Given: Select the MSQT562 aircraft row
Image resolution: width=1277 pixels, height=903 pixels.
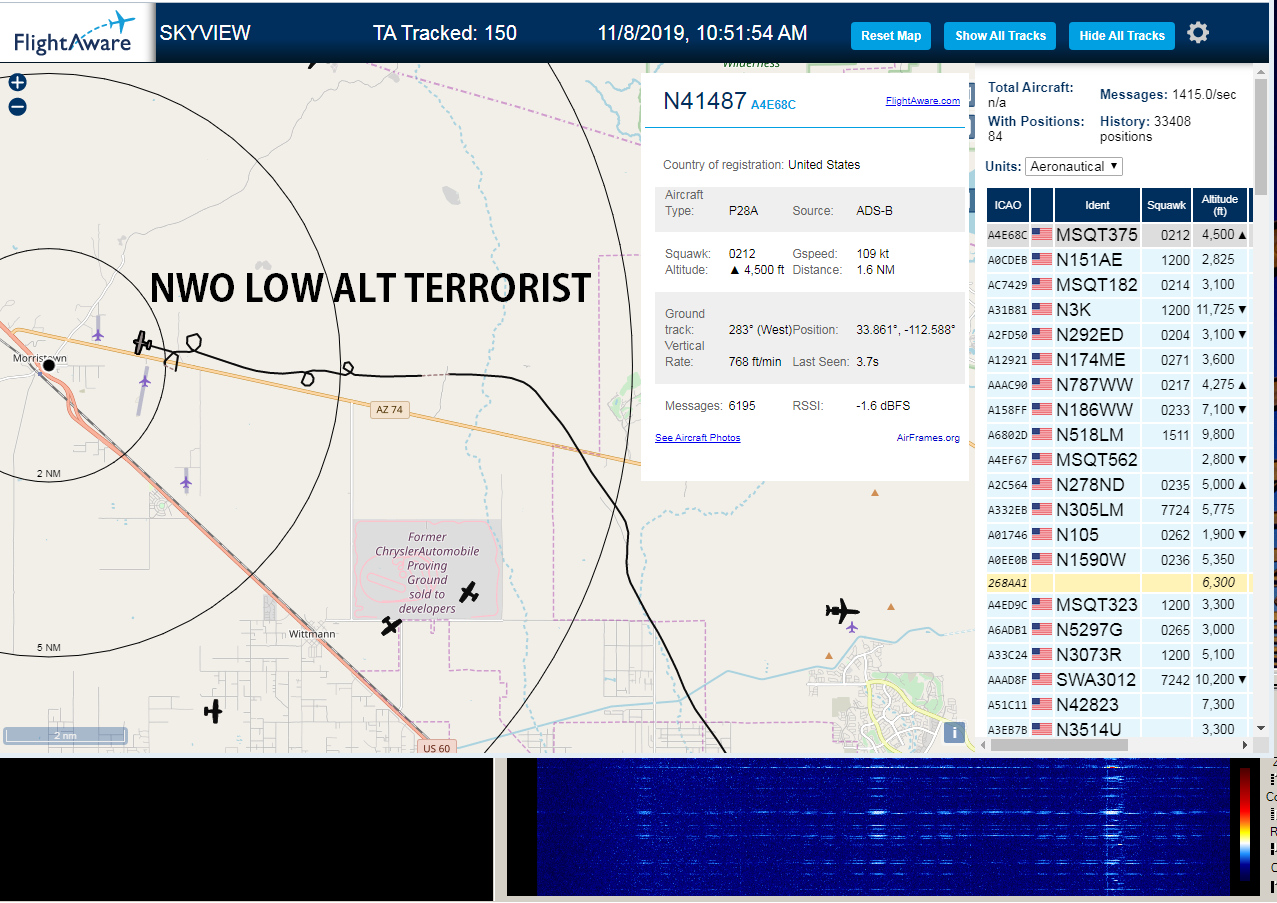Looking at the screenshot, I should (1118, 460).
